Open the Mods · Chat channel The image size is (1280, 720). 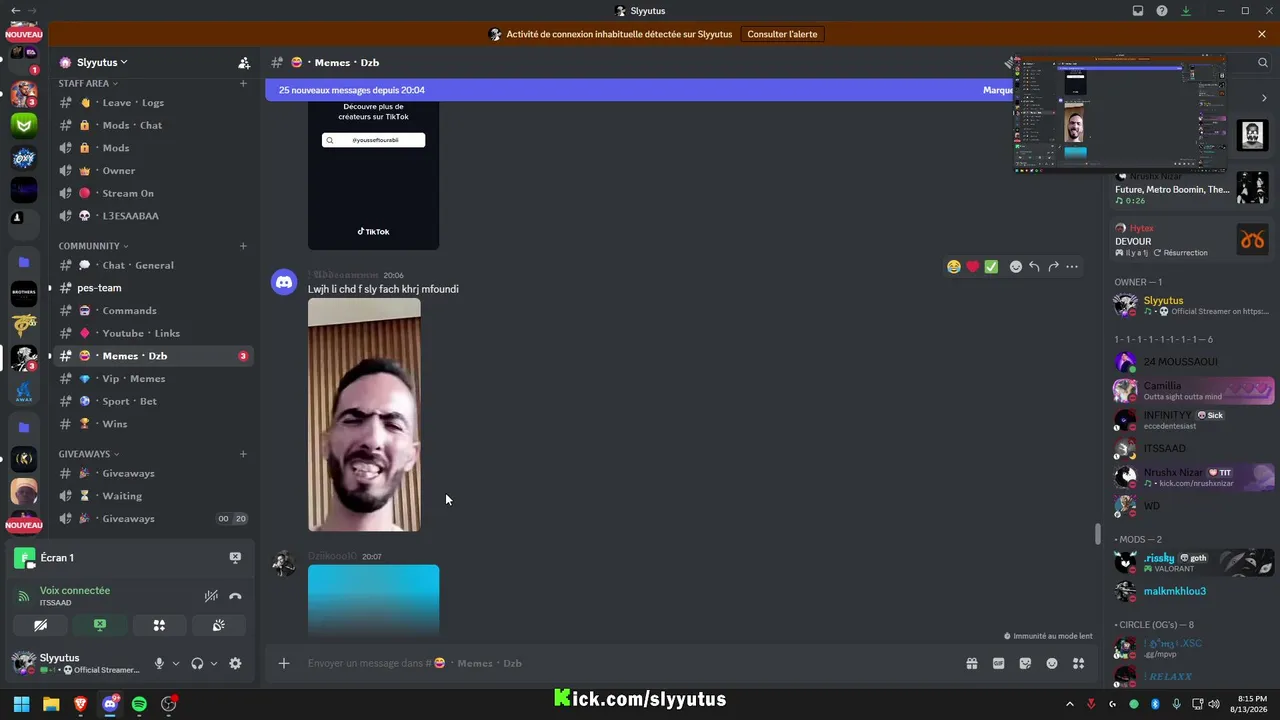tap(152, 125)
